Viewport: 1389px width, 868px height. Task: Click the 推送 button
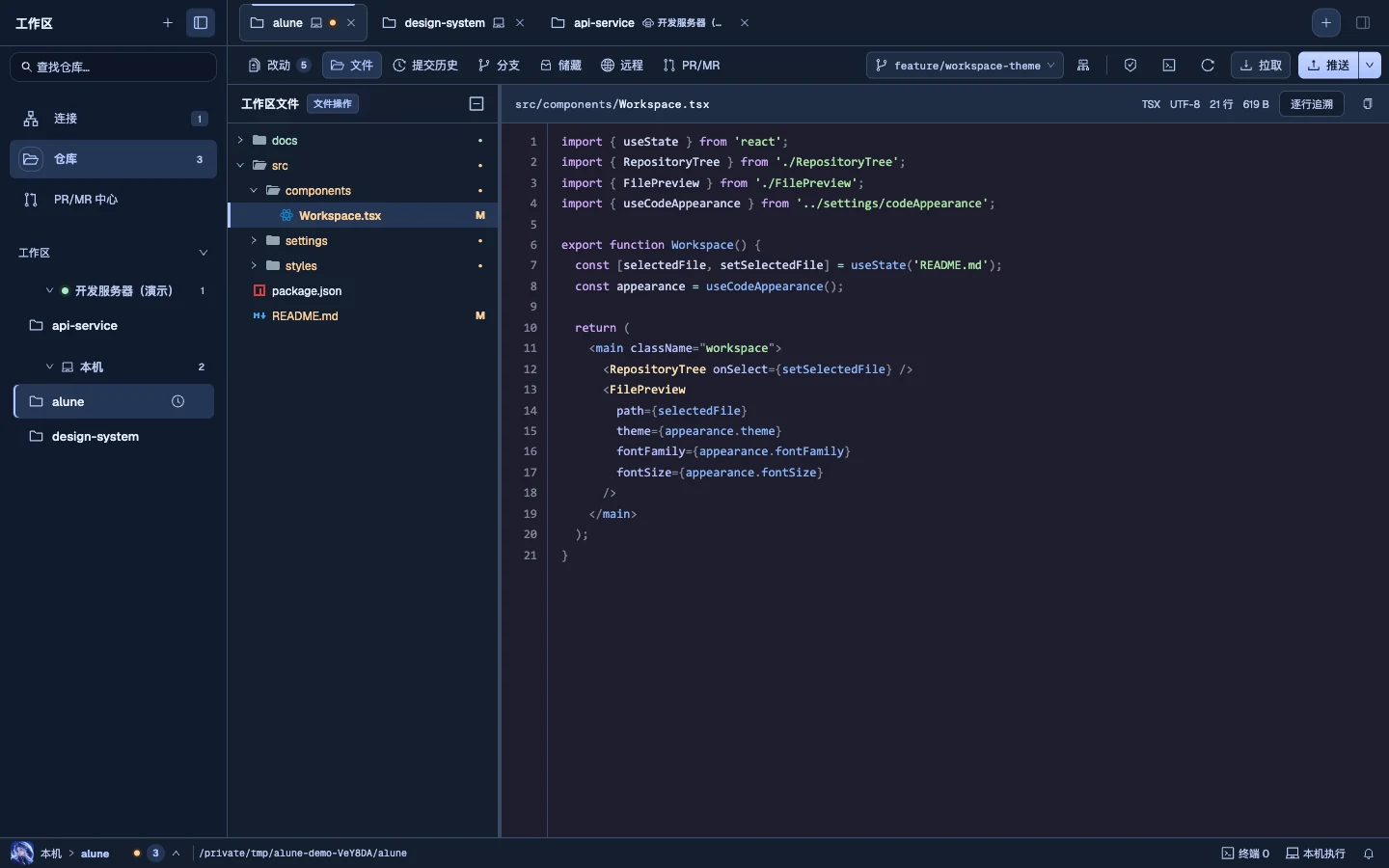click(1328, 66)
